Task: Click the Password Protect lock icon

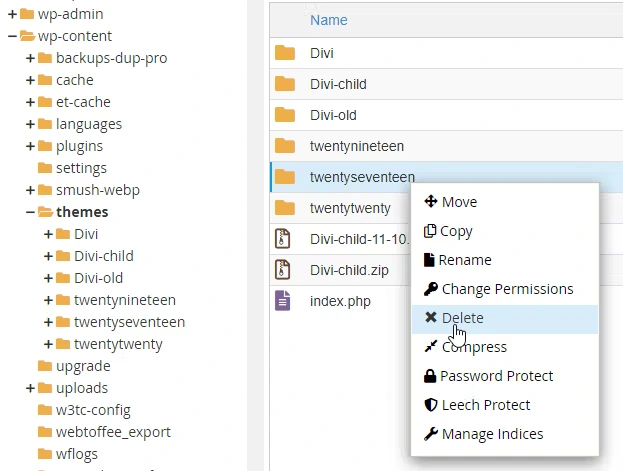Action: [x=430, y=376]
